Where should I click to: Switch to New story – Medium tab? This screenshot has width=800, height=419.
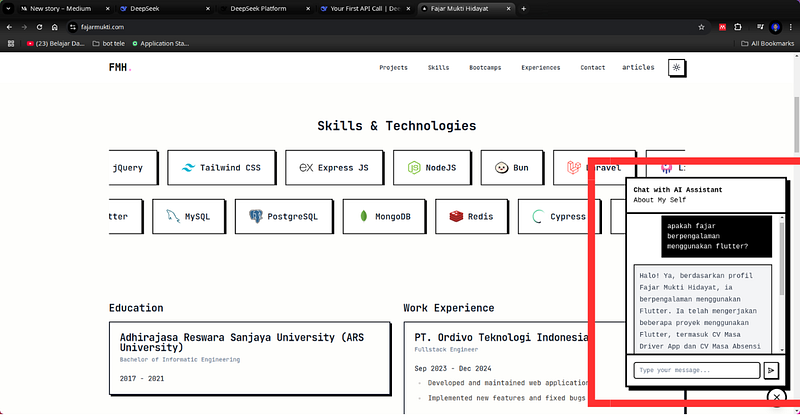(60, 9)
